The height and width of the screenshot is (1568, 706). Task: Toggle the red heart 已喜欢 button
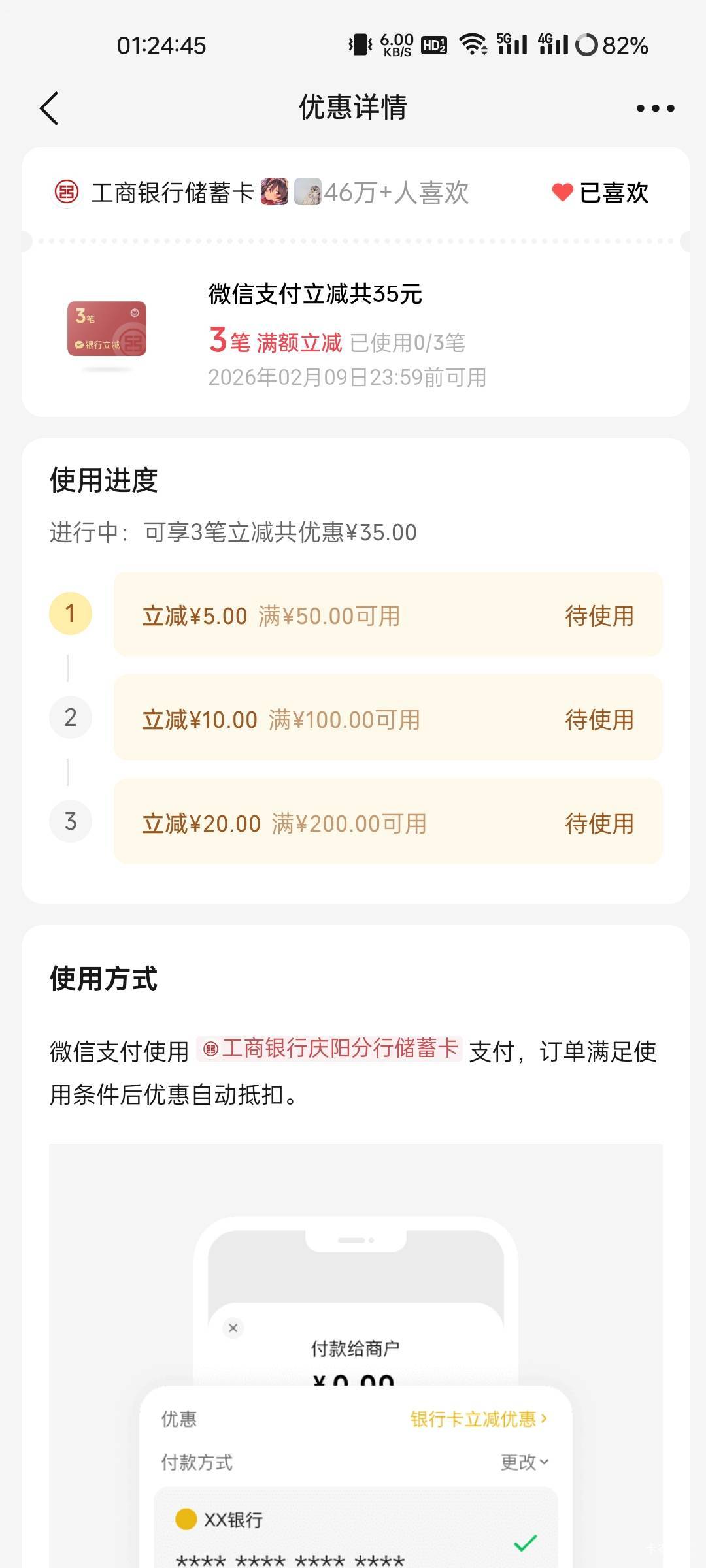coord(599,193)
